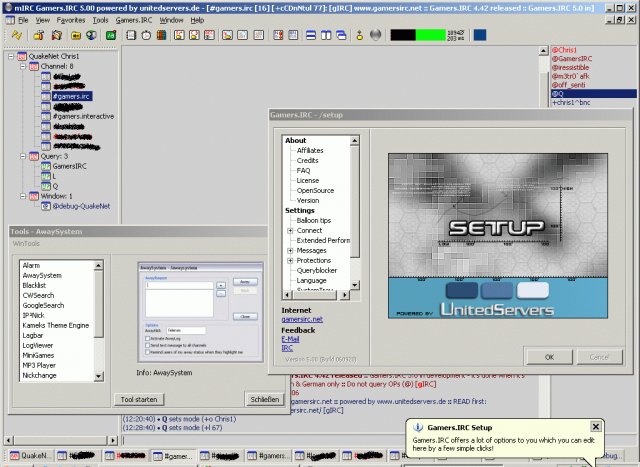Image resolution: width=640 pixels, height=467 pixels.
Task: Click OK in Gamers.IRC setup dialog
Action: pos(549,357)
